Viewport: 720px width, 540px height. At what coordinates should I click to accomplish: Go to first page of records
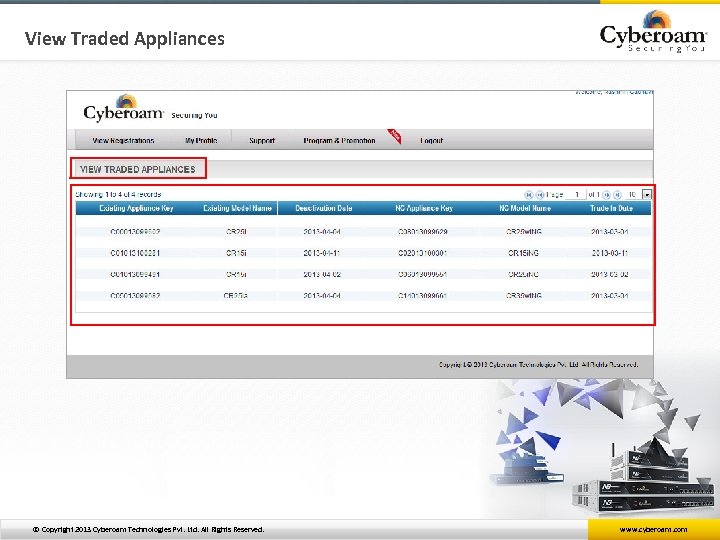click(529, 195)
